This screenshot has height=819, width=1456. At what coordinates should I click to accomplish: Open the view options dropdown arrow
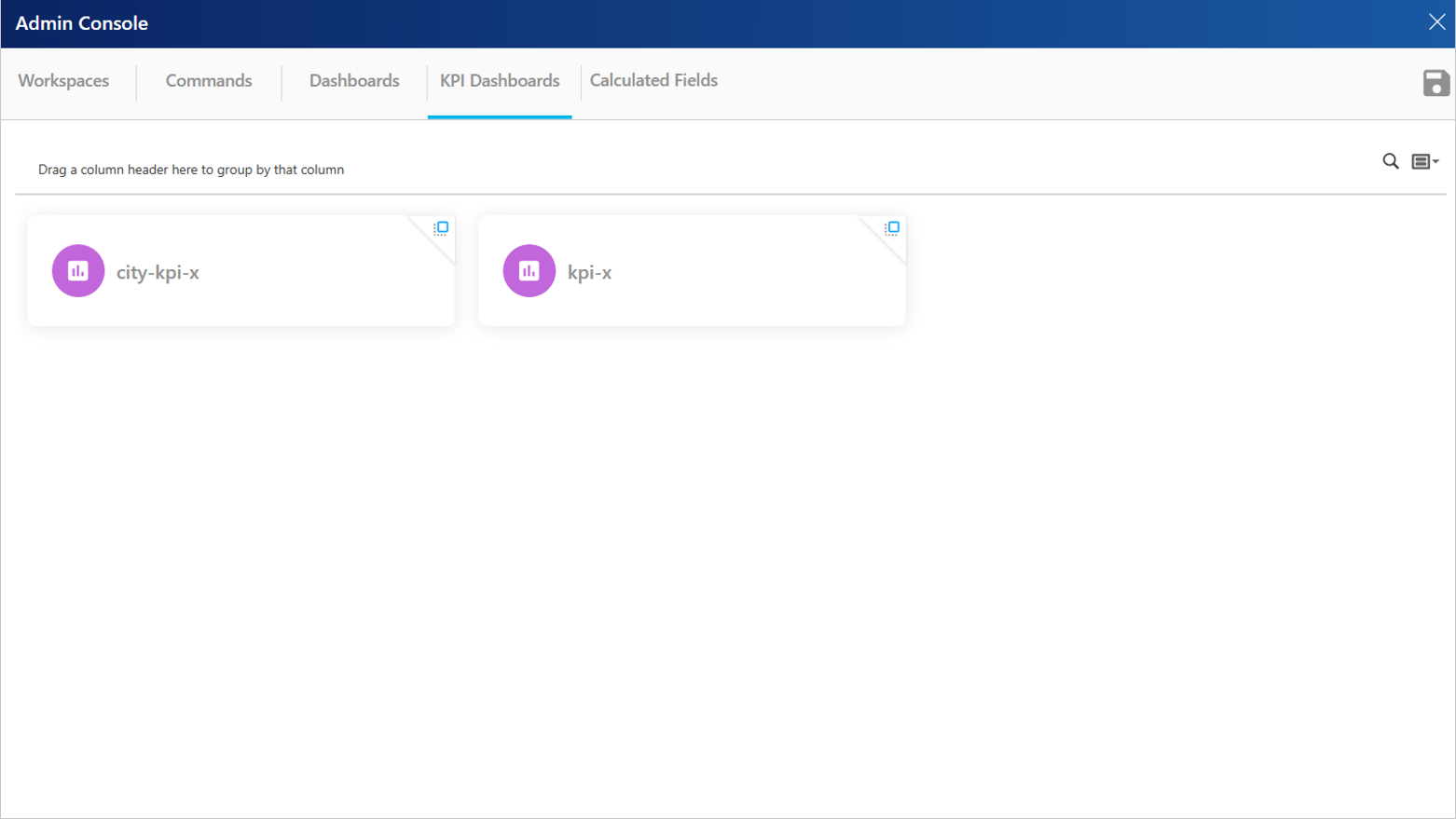pyautogui.click(x=1434, y=161)
